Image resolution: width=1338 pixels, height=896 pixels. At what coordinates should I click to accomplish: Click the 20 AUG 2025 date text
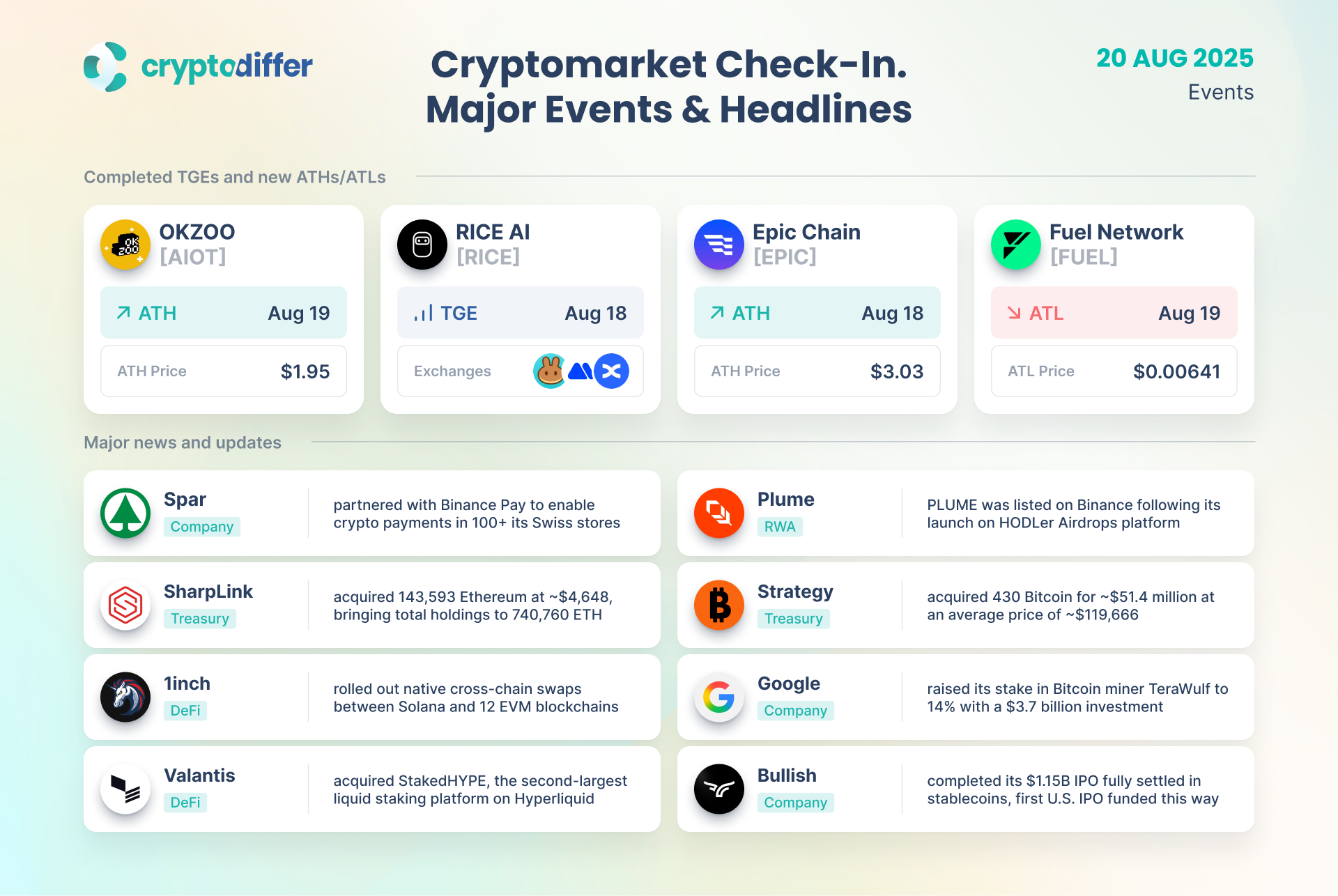[1175, 58]
